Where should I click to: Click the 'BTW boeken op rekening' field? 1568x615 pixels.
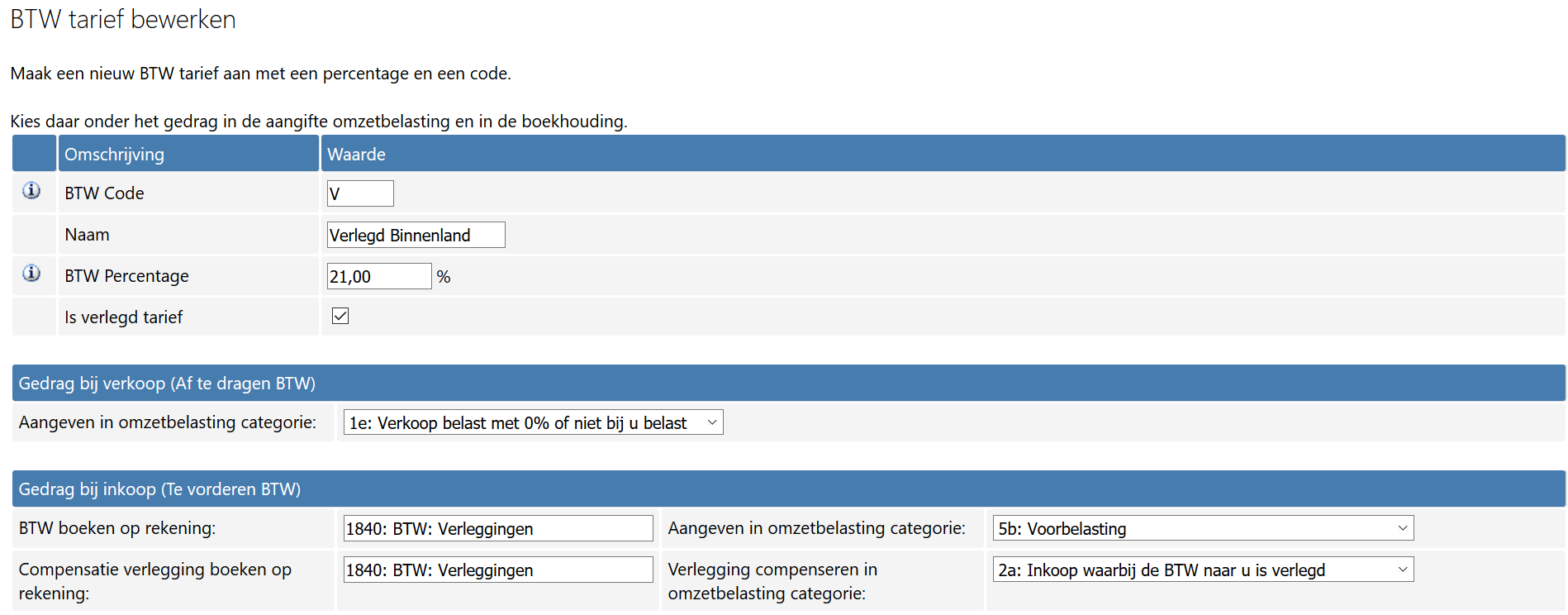coord(497,528)
